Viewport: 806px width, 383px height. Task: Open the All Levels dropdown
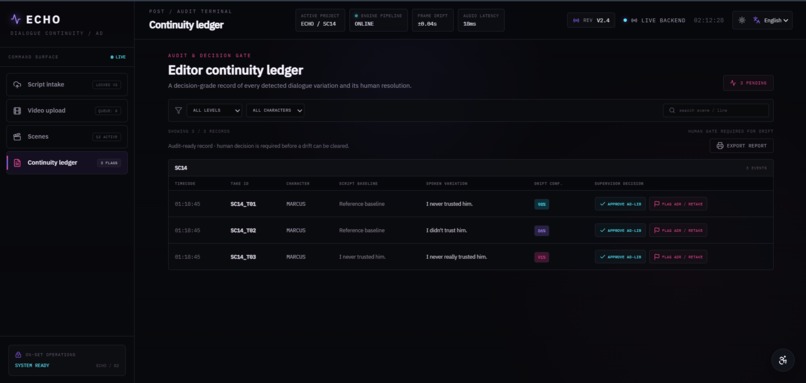tap(214, 111)
